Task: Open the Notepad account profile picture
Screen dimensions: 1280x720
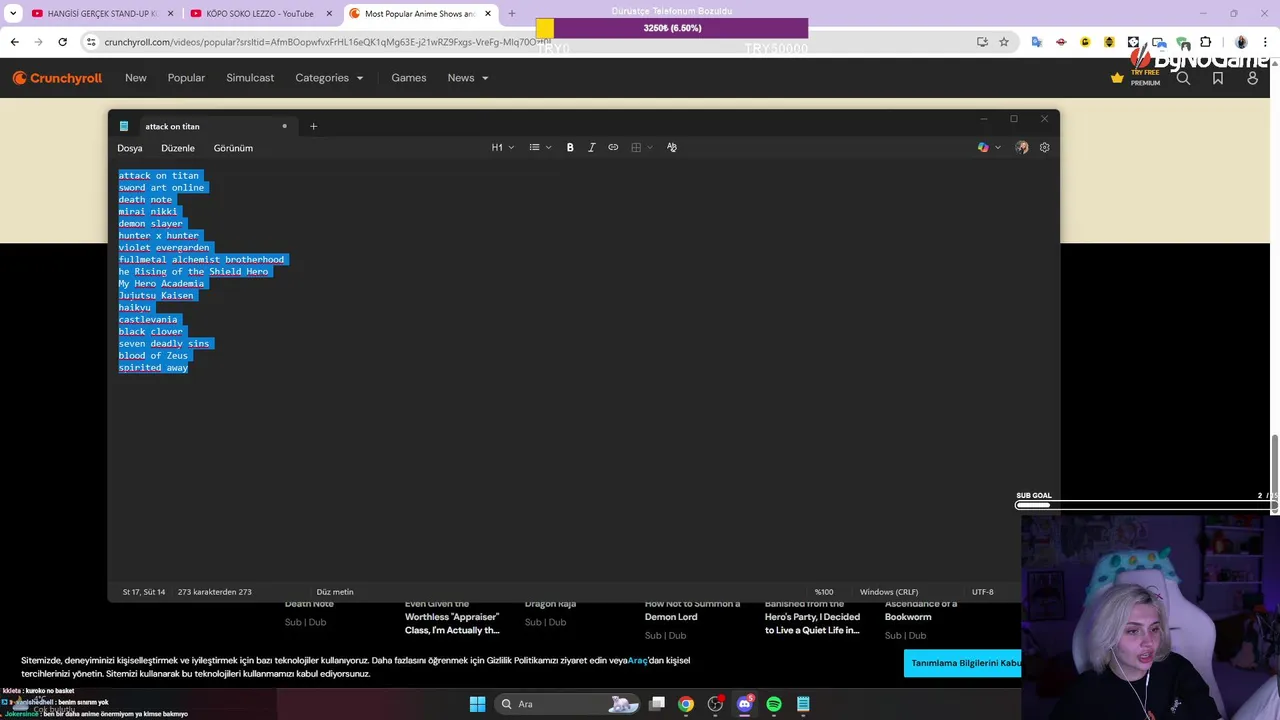Action: [x=1021, y=147]
